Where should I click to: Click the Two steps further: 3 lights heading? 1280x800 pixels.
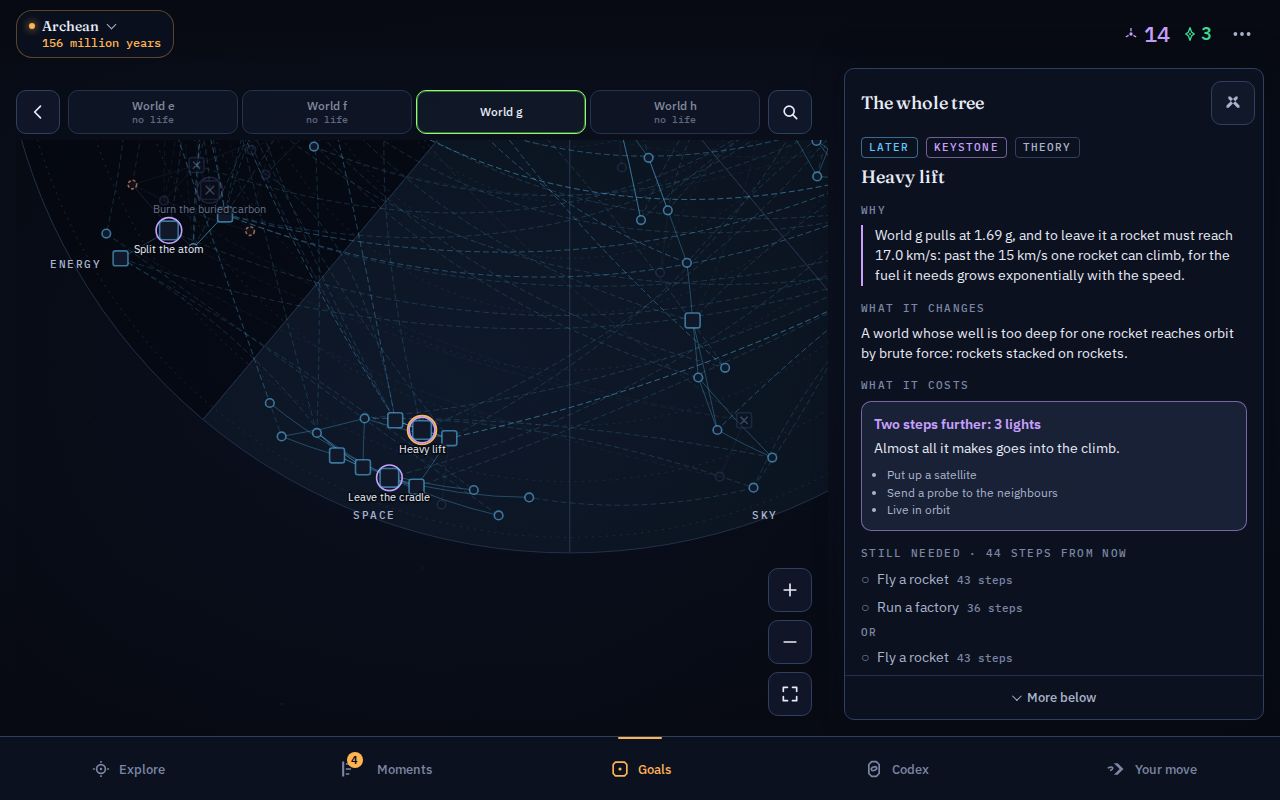pos(957,424)
